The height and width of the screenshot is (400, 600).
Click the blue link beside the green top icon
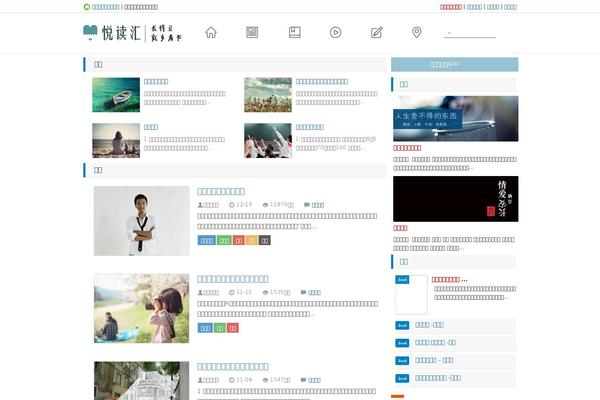point(106,7)
